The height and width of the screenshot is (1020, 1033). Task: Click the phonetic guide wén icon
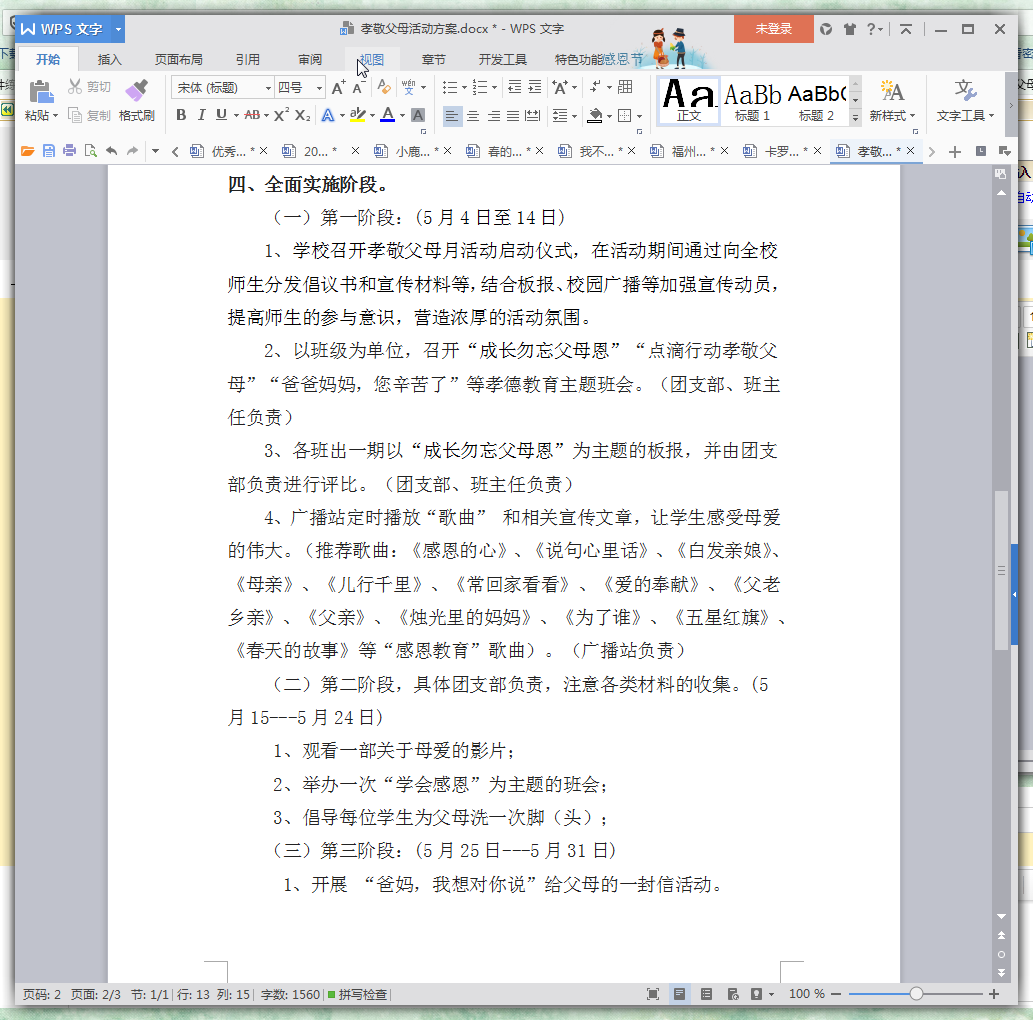408,88
